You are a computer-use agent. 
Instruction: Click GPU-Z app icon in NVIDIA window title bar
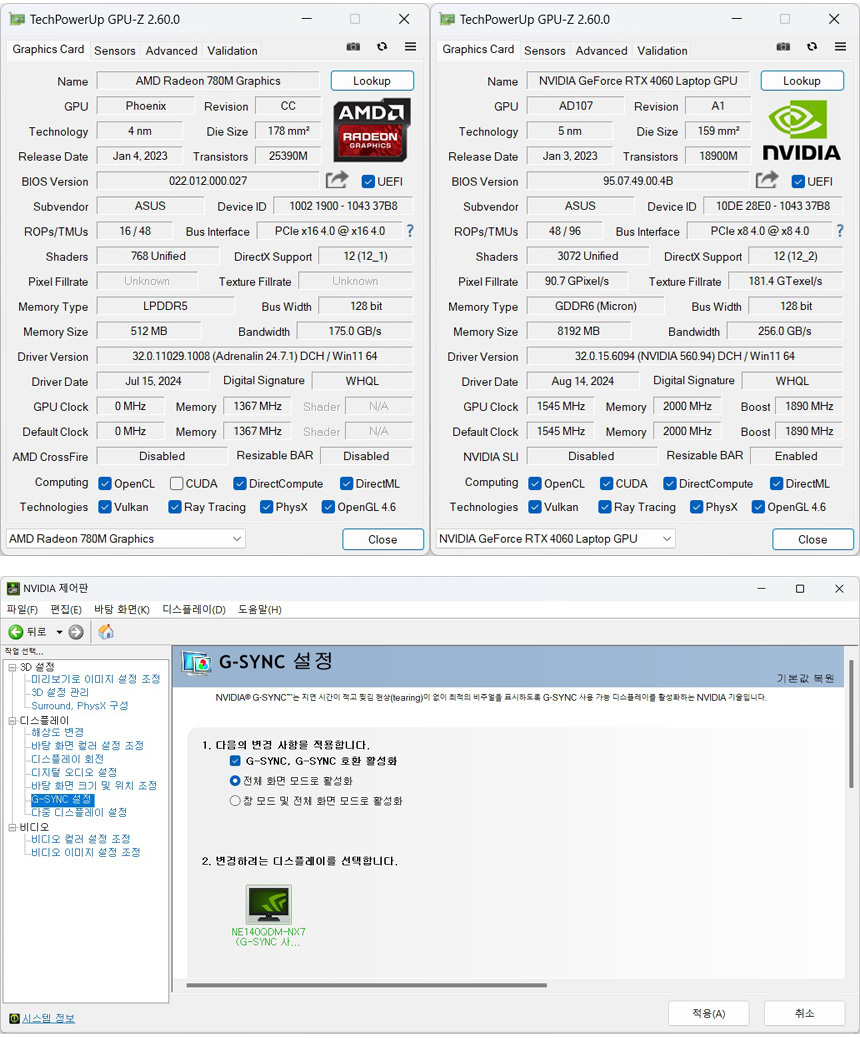448,19
